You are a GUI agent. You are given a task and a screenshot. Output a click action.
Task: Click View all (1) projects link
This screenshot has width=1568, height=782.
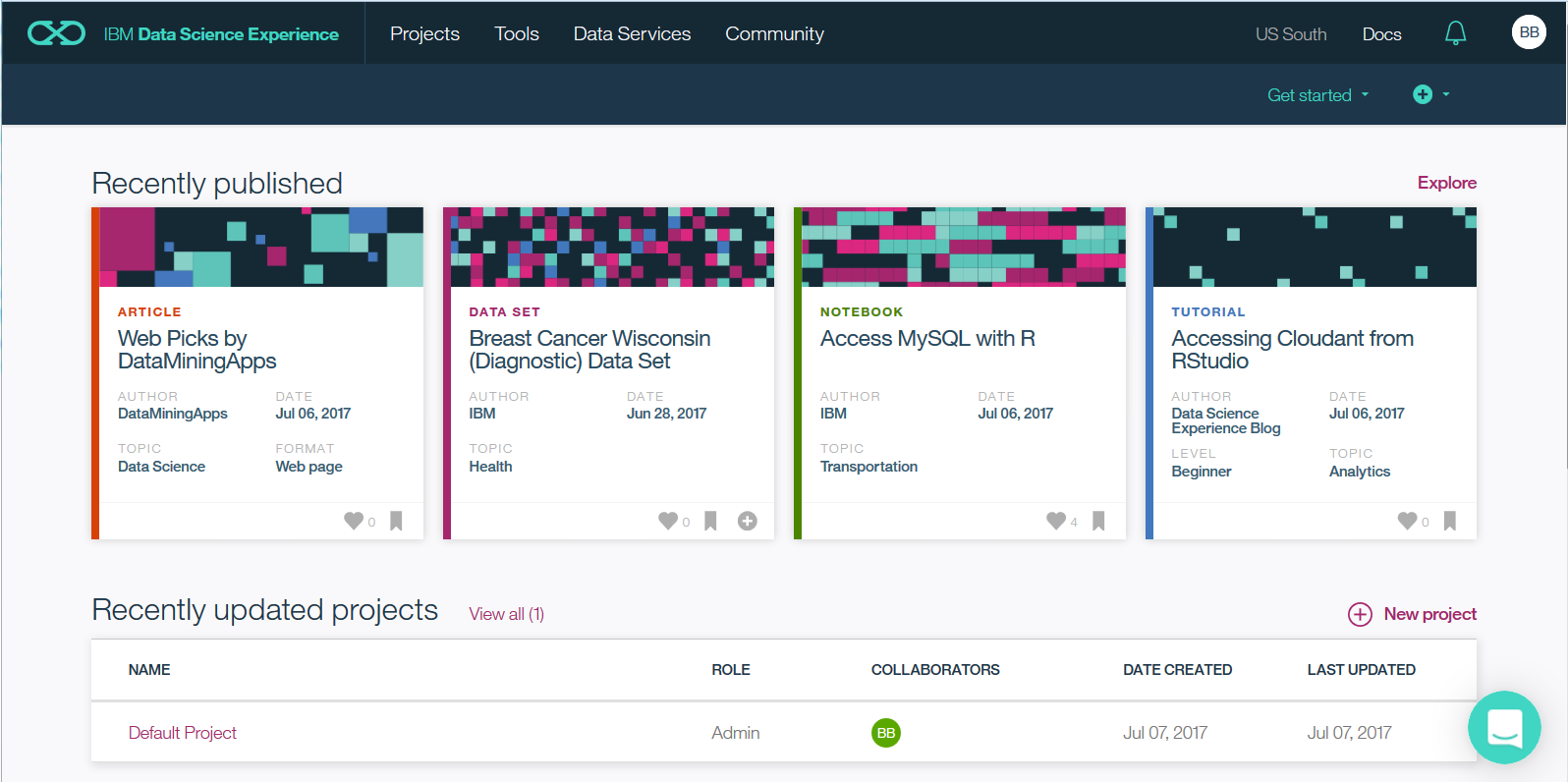(506, 614)
